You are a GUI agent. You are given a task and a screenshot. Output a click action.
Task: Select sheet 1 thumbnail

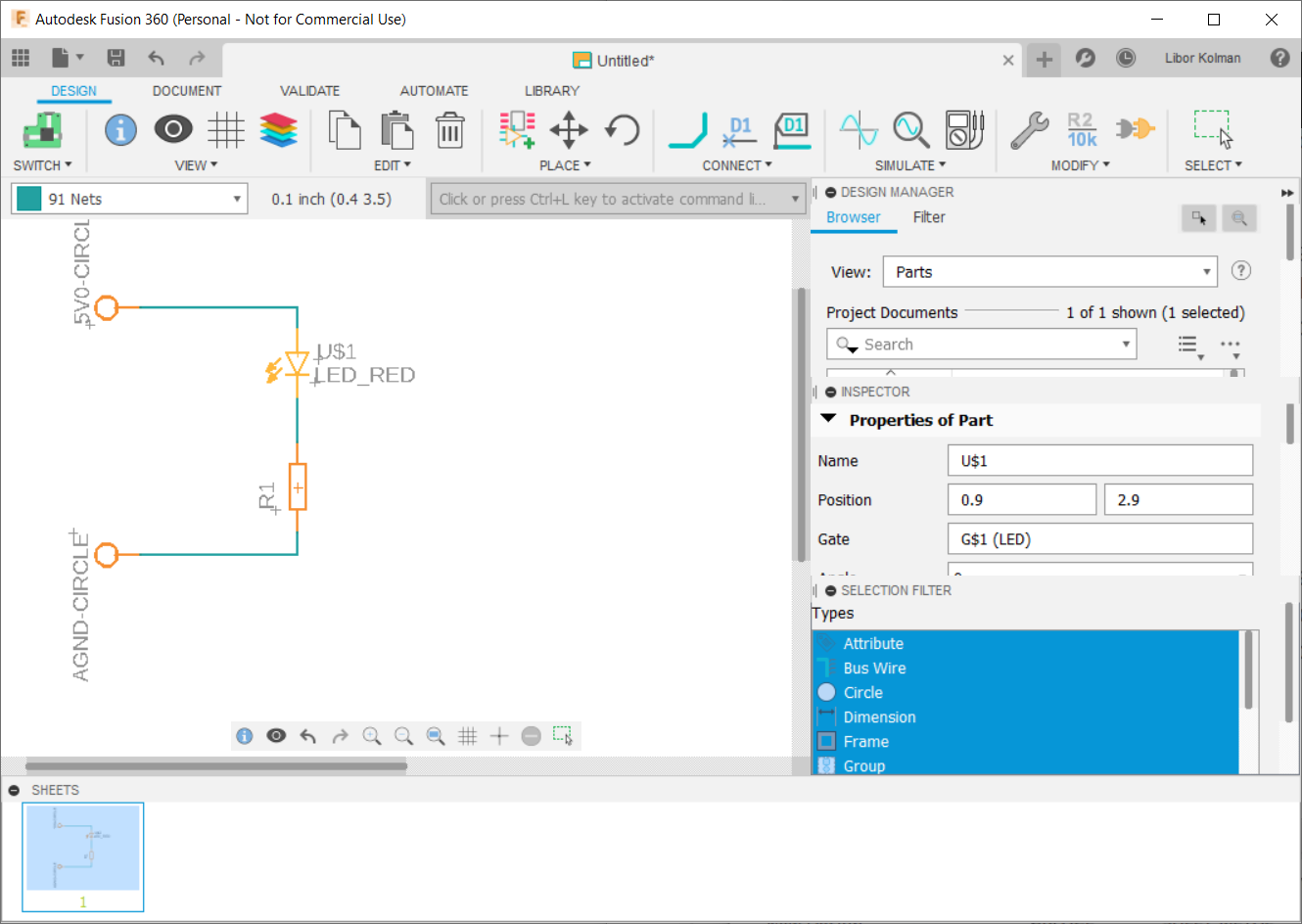click(x=83, y=857)
